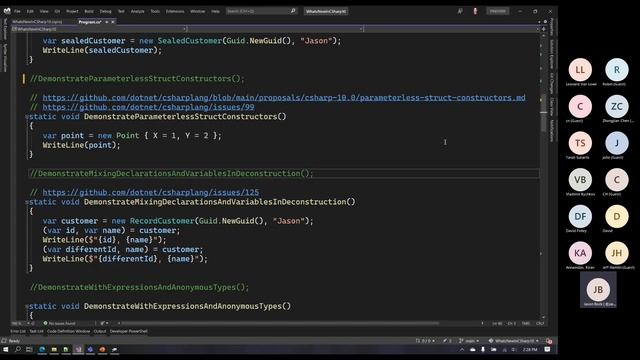The width and height of the screenshot is (640, 360).
Task: Open Microsoft Edge from the taskbar
Action: pyautogui.click(x=42, y=350)
